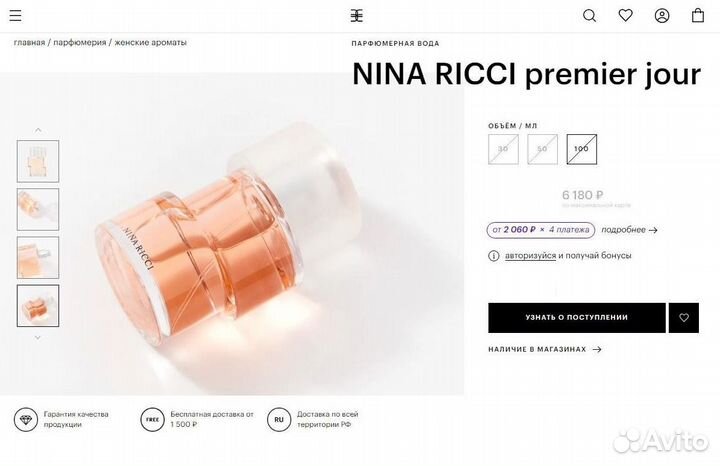Expand installment details via подробнее arrow
The width and height of the screenshot is (720, 466).
(630, 230)
